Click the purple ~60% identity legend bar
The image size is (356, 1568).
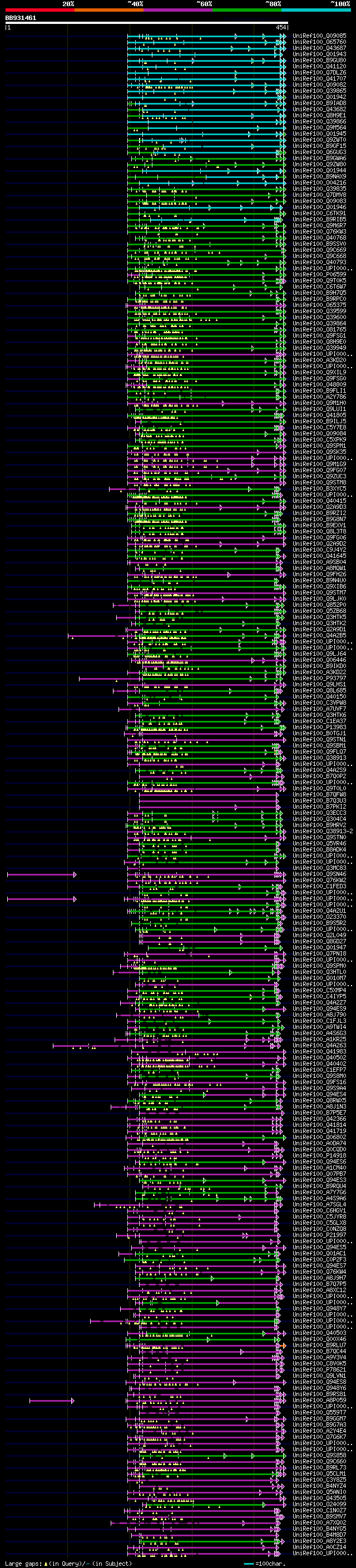pyautogui.click(x=177, y=10)
